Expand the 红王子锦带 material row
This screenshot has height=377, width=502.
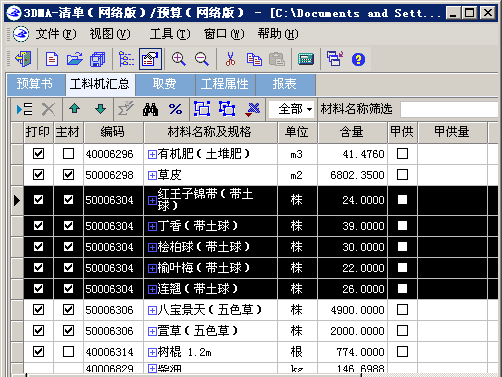click(152, 200)
